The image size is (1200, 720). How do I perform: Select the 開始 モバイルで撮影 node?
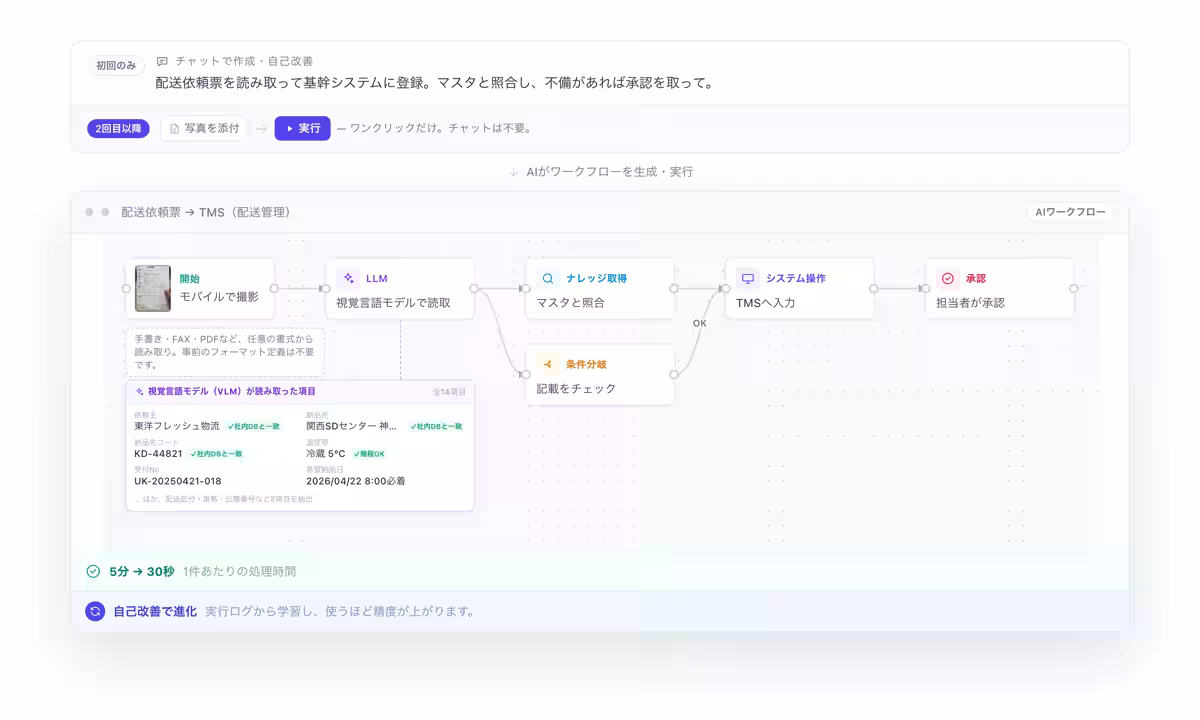200,288
